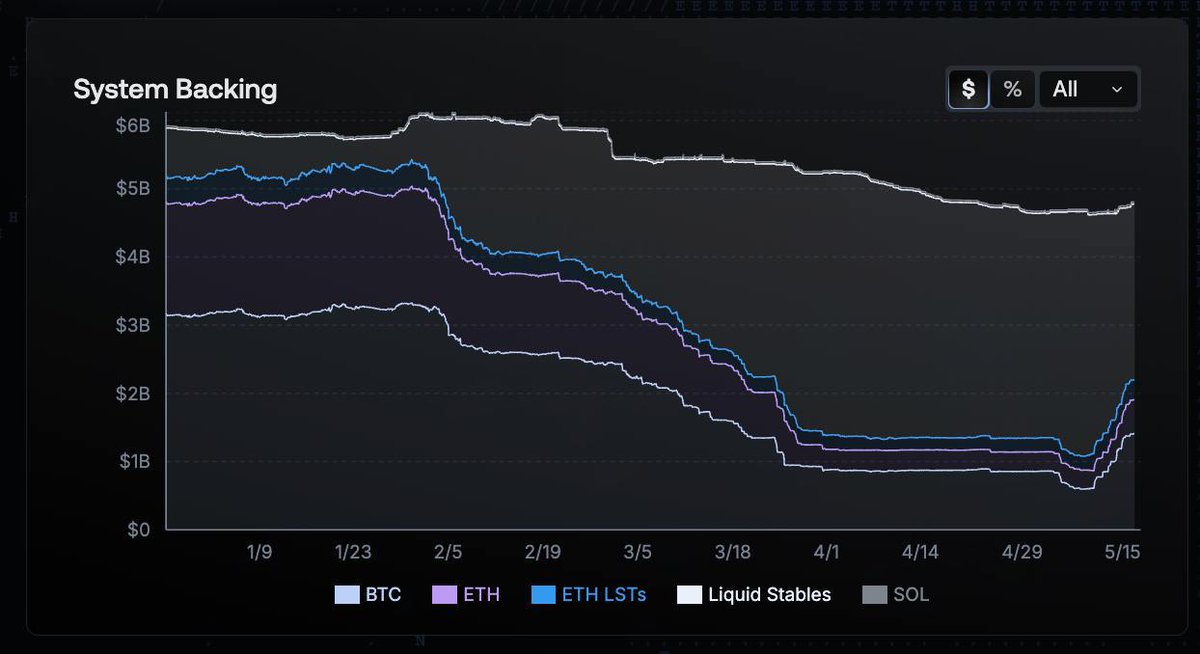Click the ETH purple color swatch
This screenshot has width=1200, height=654.
pos(443,595)
